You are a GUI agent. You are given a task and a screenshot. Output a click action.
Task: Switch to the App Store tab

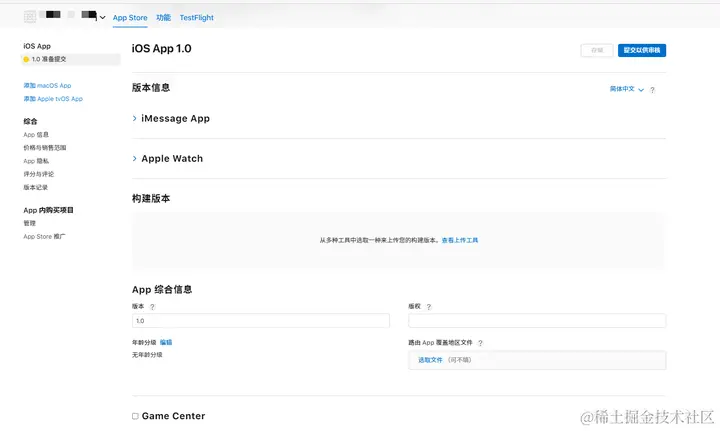pos(130,17)
